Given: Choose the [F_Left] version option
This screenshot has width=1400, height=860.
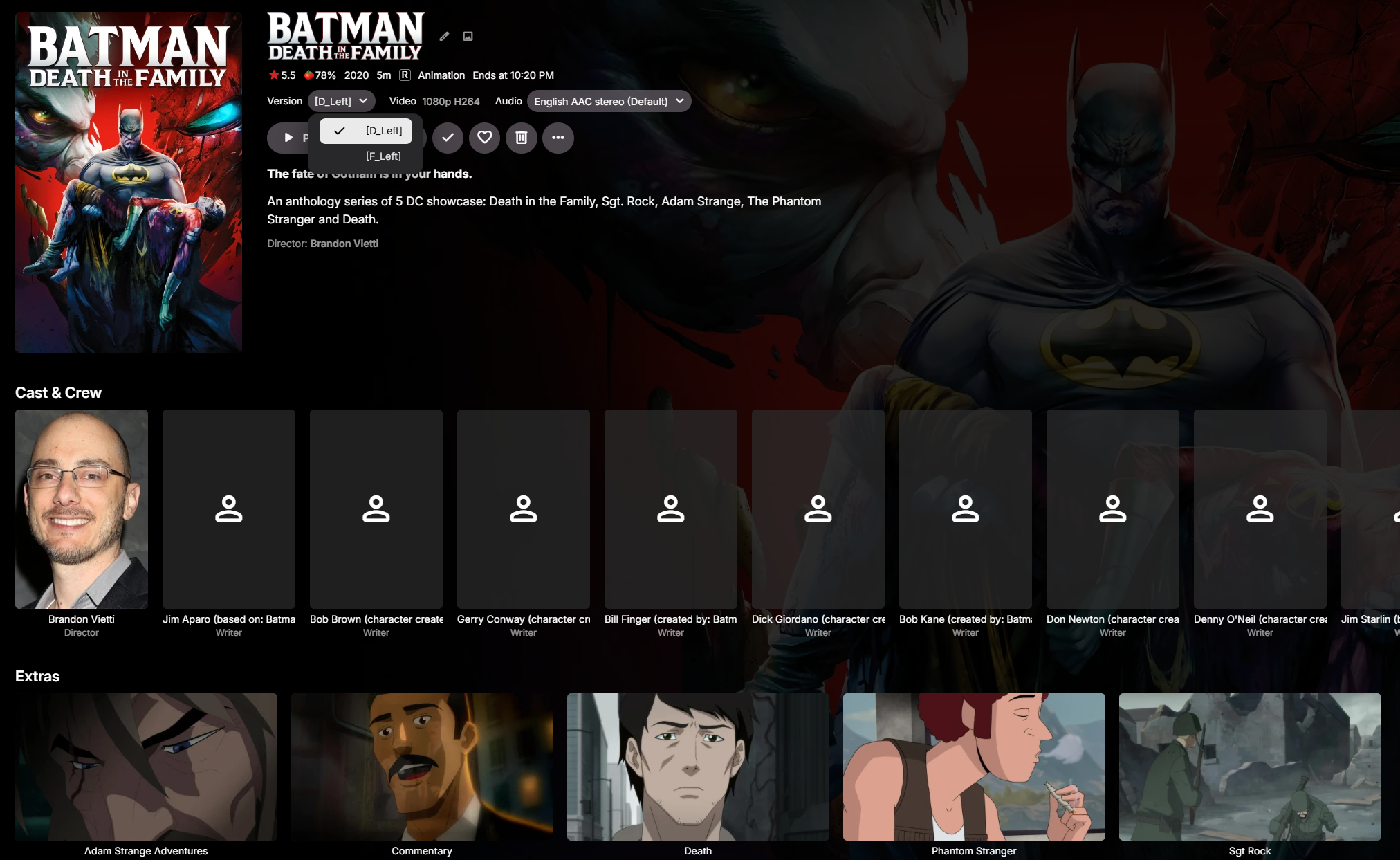Looking at the screenshot, I should coord(366,156).
